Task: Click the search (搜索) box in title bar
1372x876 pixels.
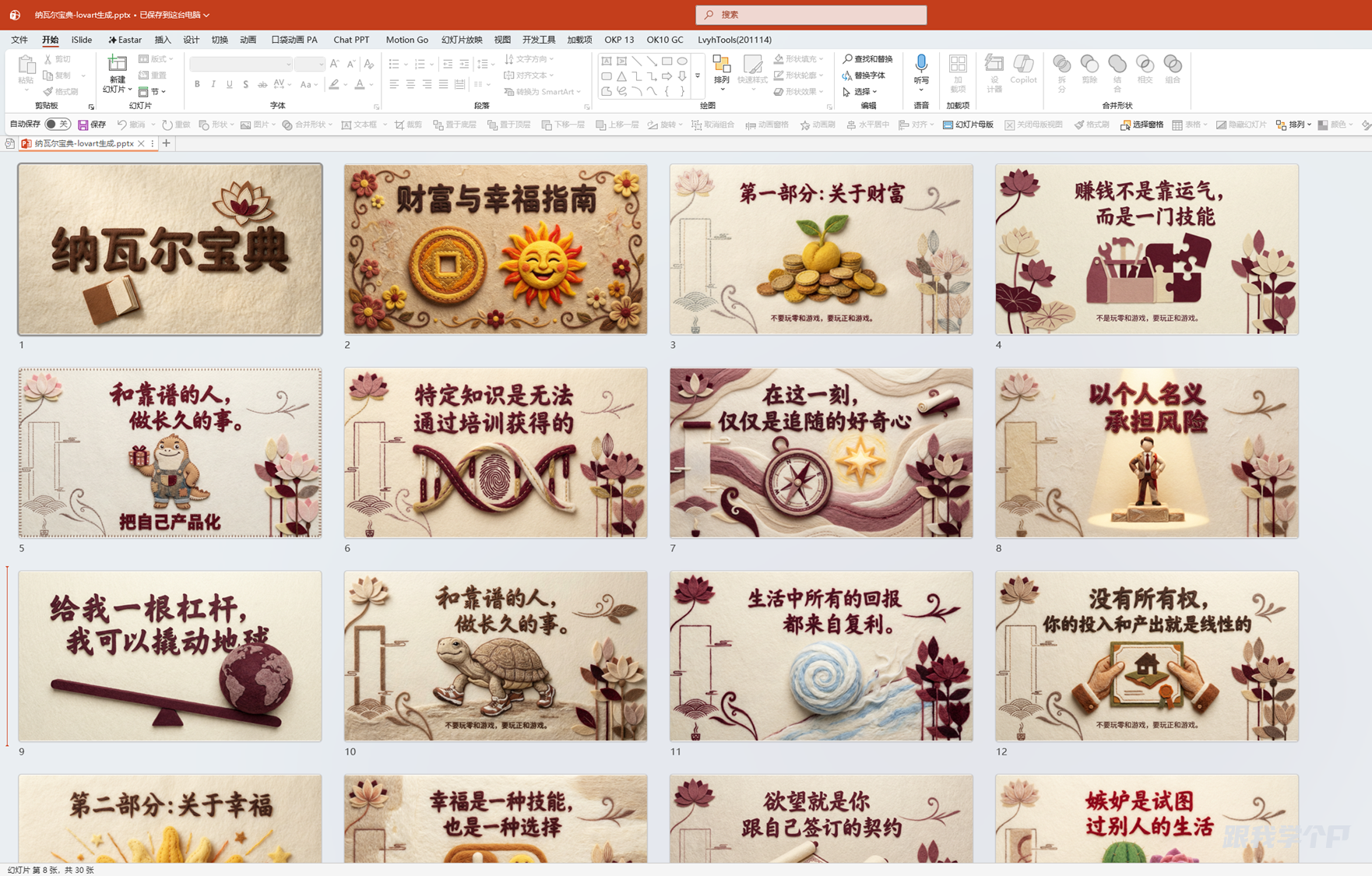Action: click(x=811, y=15)
